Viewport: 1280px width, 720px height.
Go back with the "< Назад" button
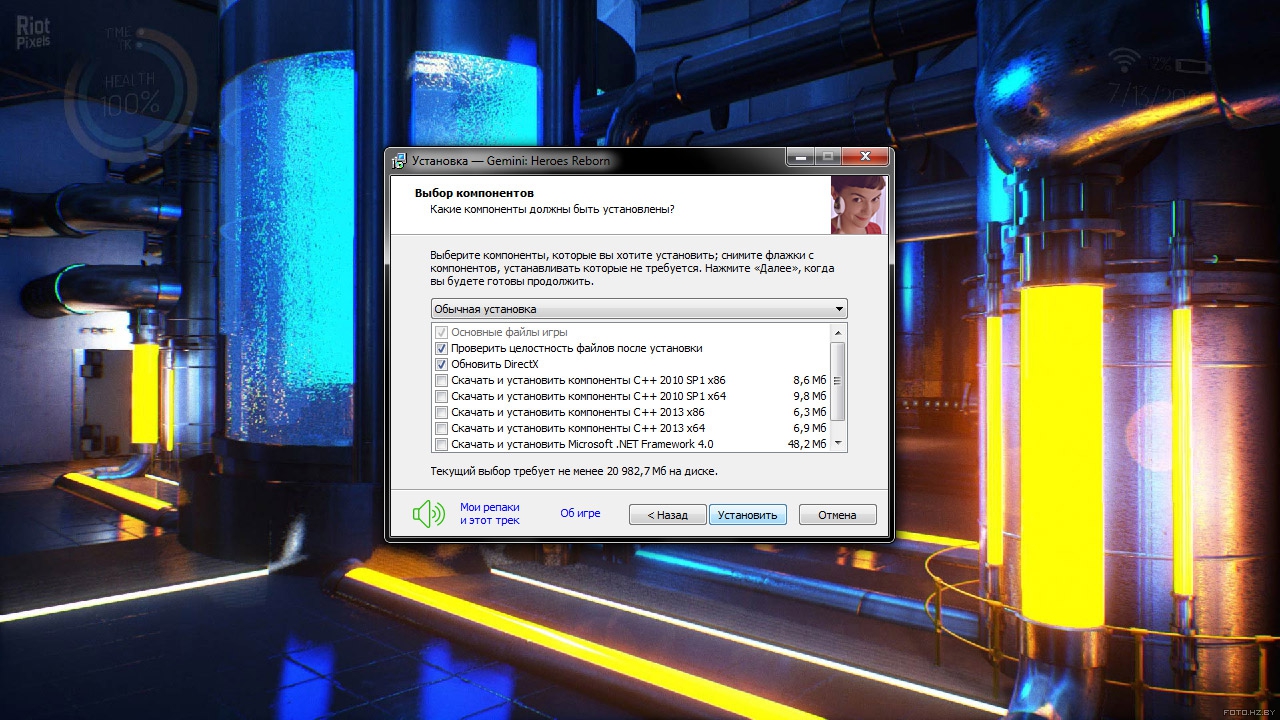coord(667,515)
